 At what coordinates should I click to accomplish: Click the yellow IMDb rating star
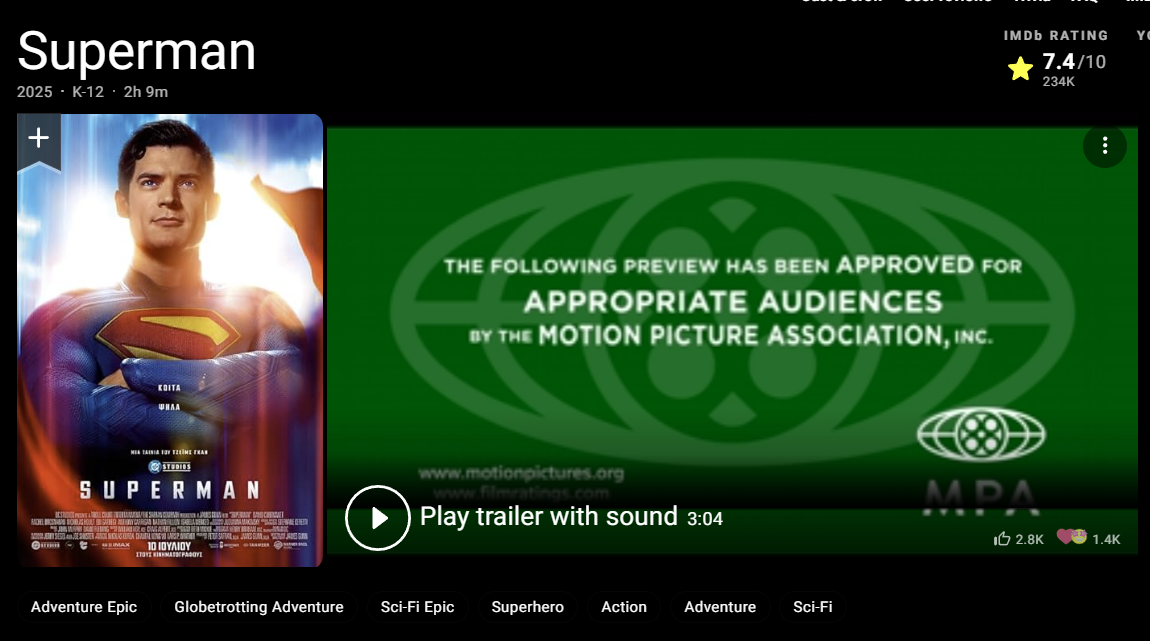click(x=1020, y=69)
